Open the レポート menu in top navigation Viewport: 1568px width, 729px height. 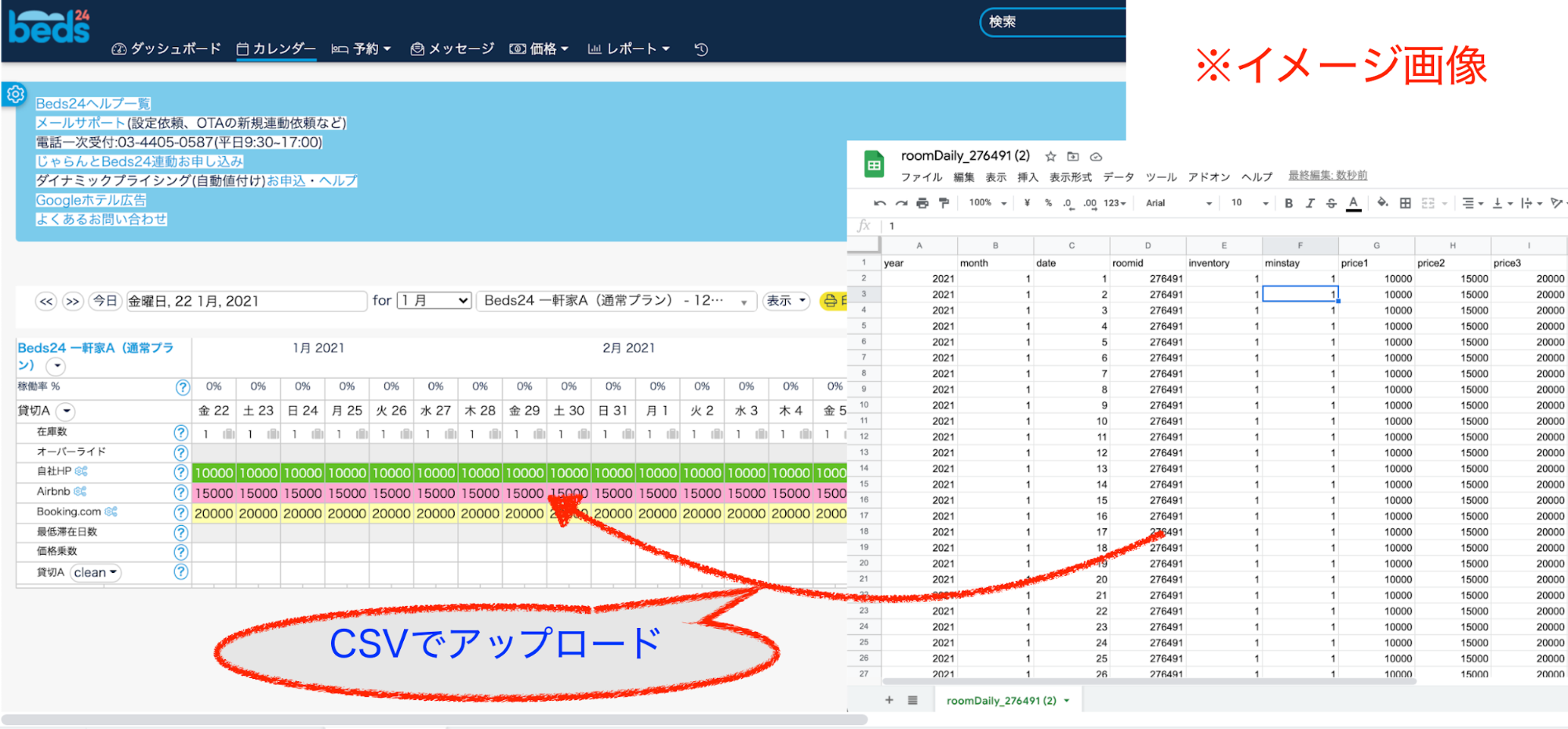pyautogui.click(x=629, y=49)
